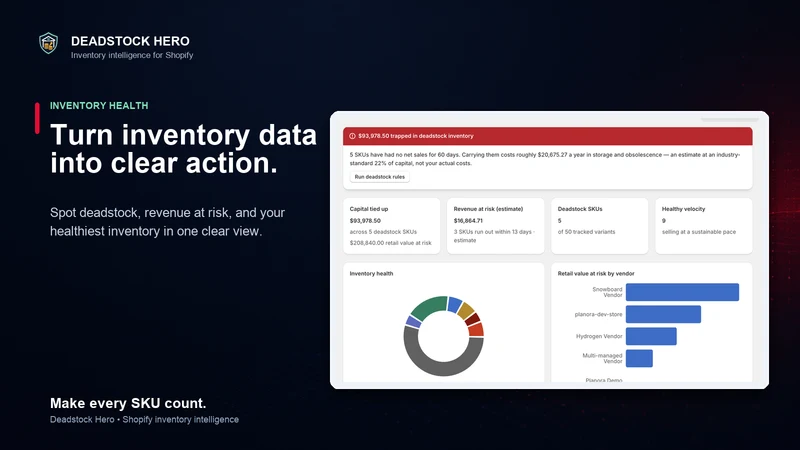Click the 'INVENTORY HEALTH' heading label

pos(99,106)
